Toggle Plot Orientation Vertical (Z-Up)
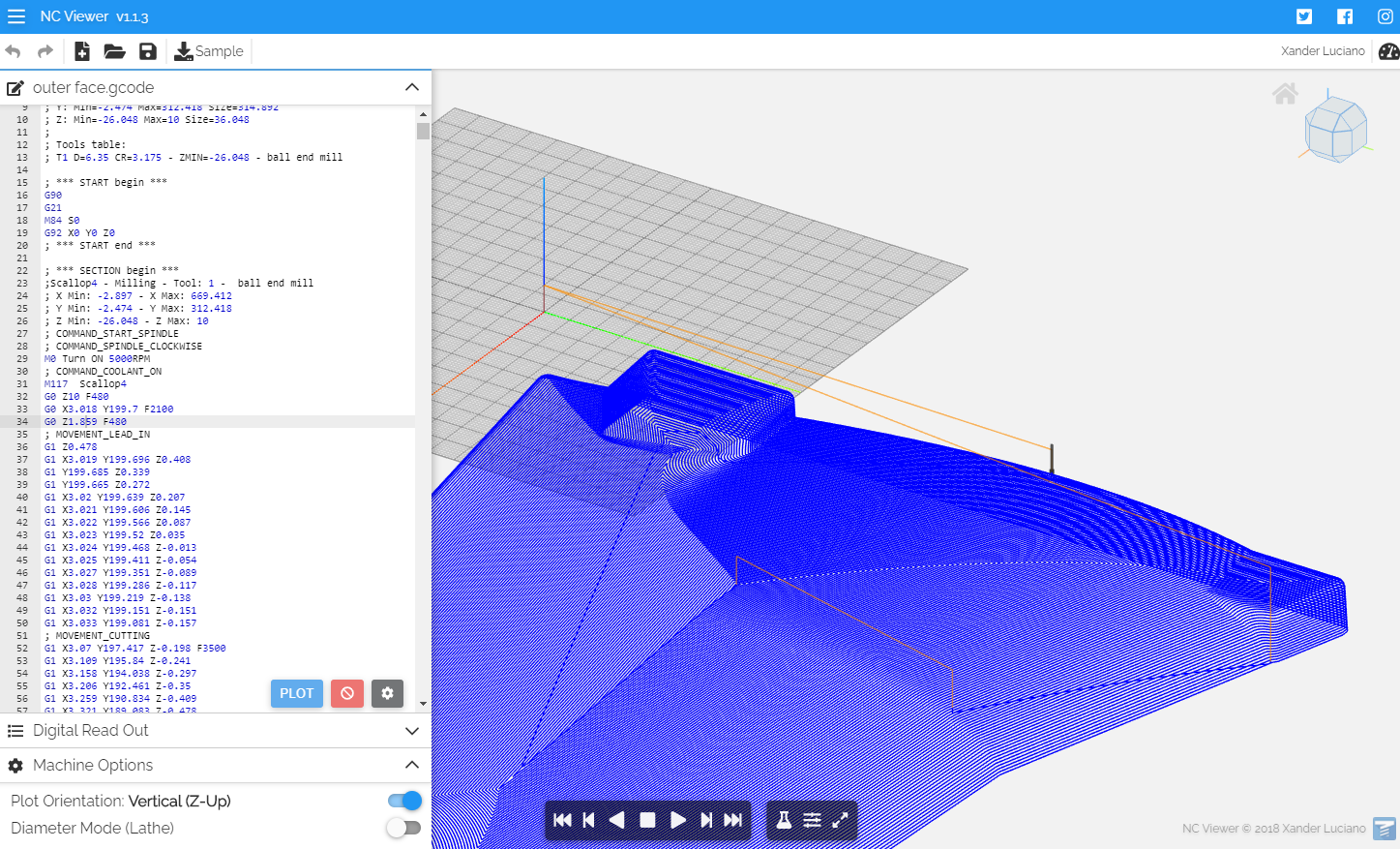Image resolution: width=1400 pixels, height=849 pixels. (404, 801)
